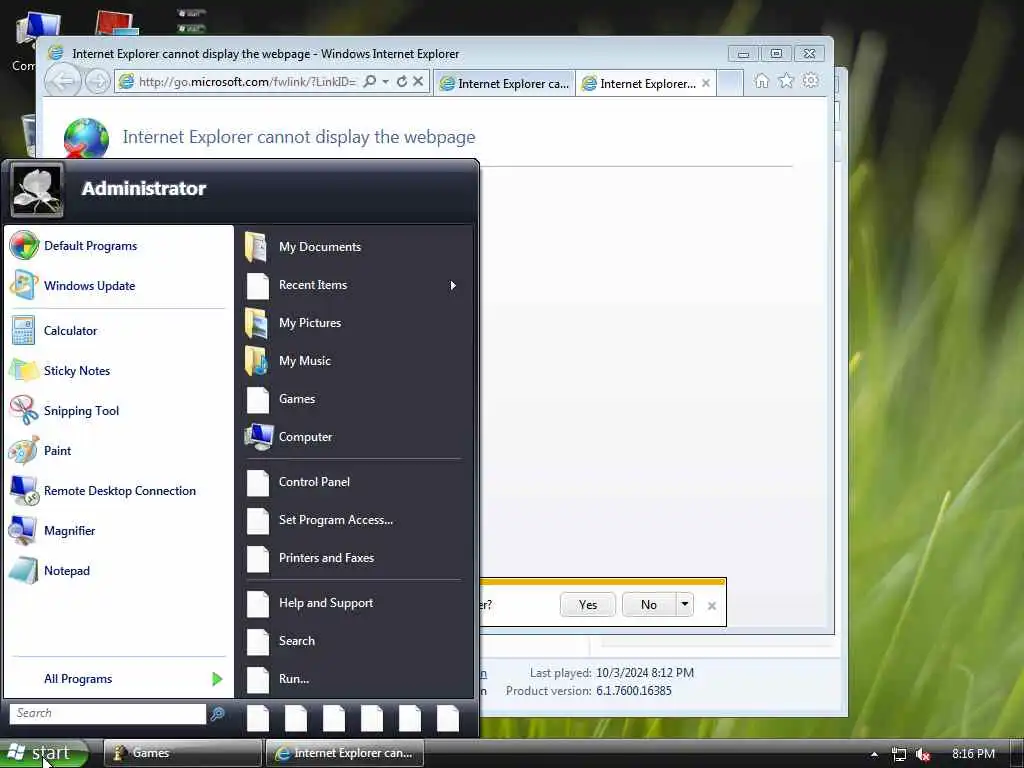Image resolution: width=1024 pixels, height=768 pixels.
Task: Open dropdown arrow next to No
Action: 684,605
